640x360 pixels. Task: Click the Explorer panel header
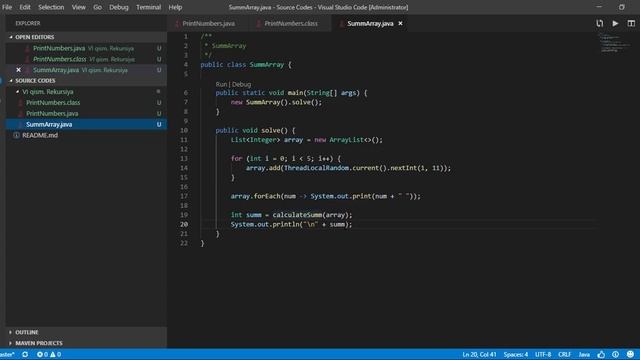coord(28,24)
